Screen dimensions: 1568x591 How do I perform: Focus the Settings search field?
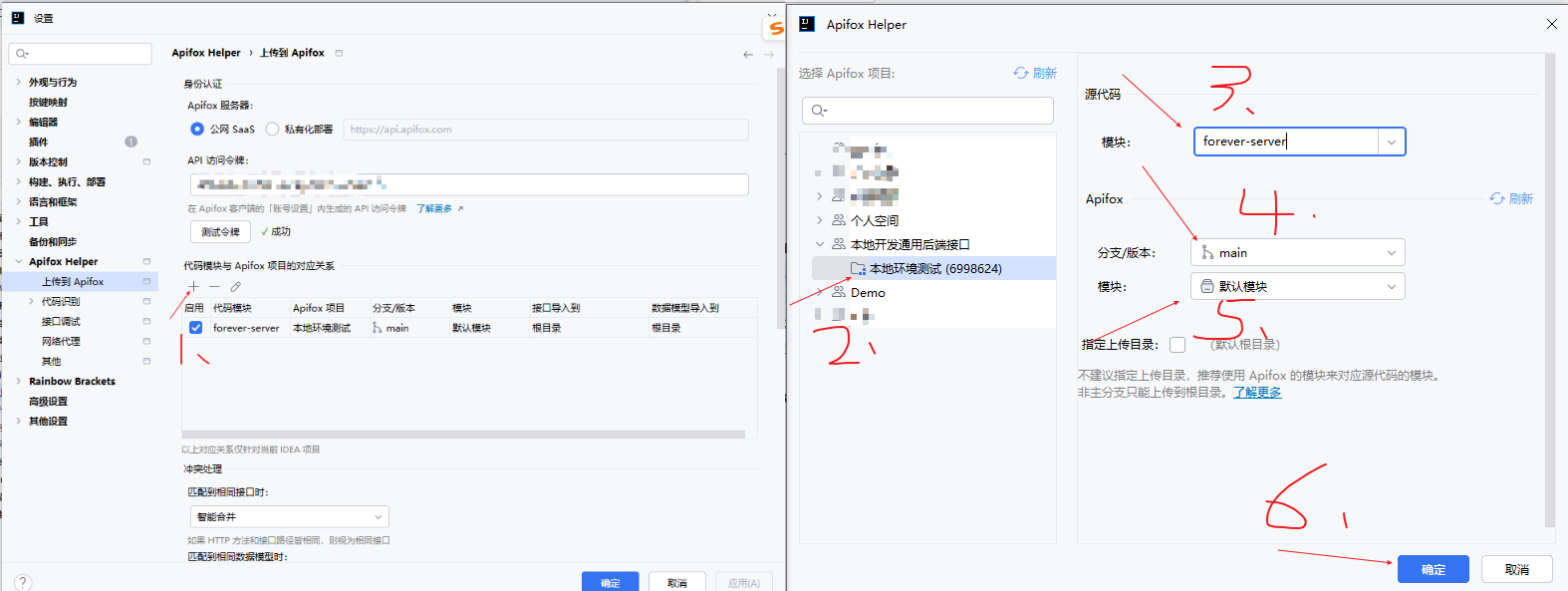pos(81,54)
